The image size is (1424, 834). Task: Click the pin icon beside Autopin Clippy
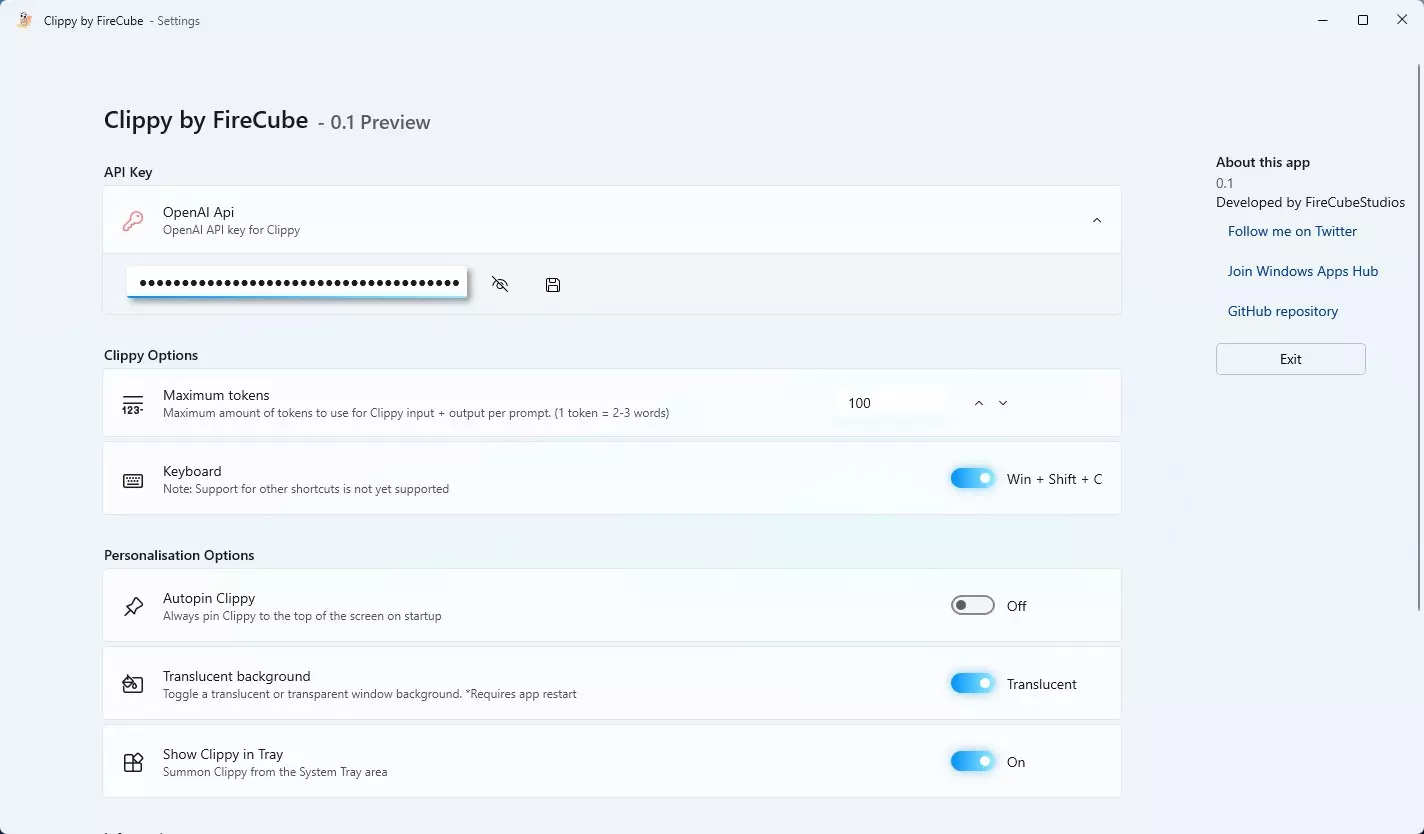pyautogui.click(x=133, y=606)
